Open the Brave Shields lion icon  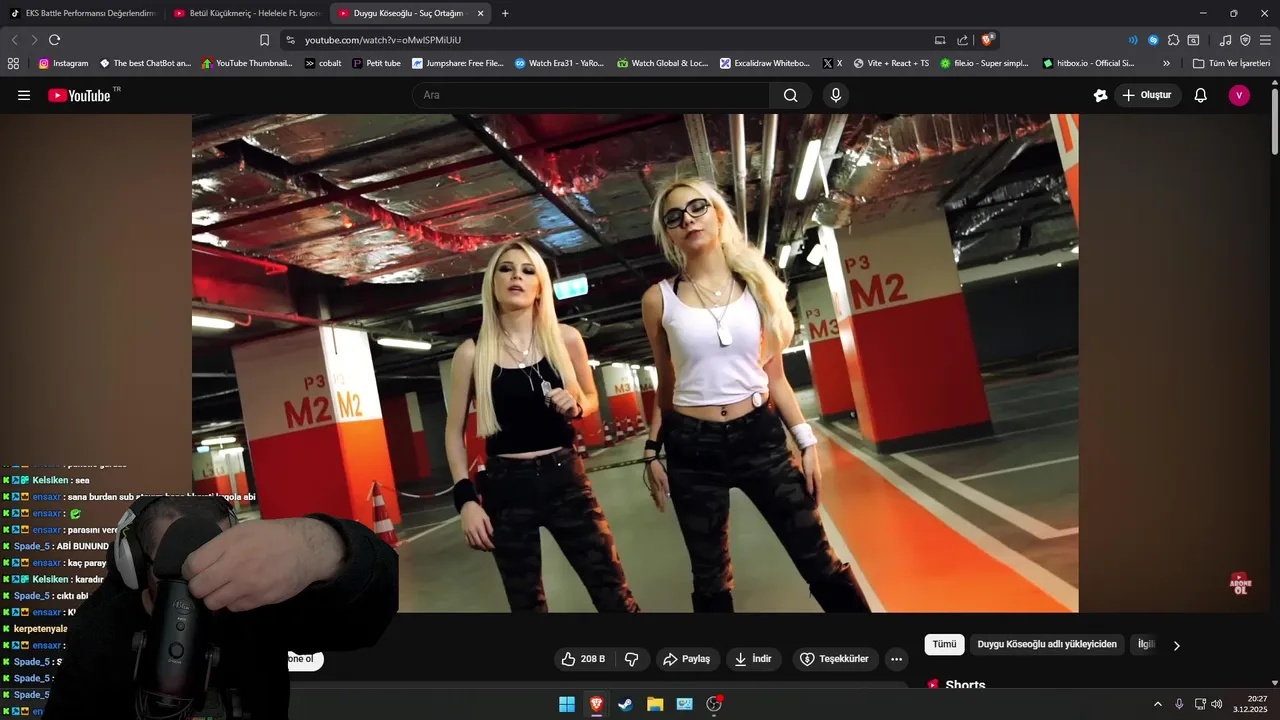pyautogui.click(x=987, y=40)
